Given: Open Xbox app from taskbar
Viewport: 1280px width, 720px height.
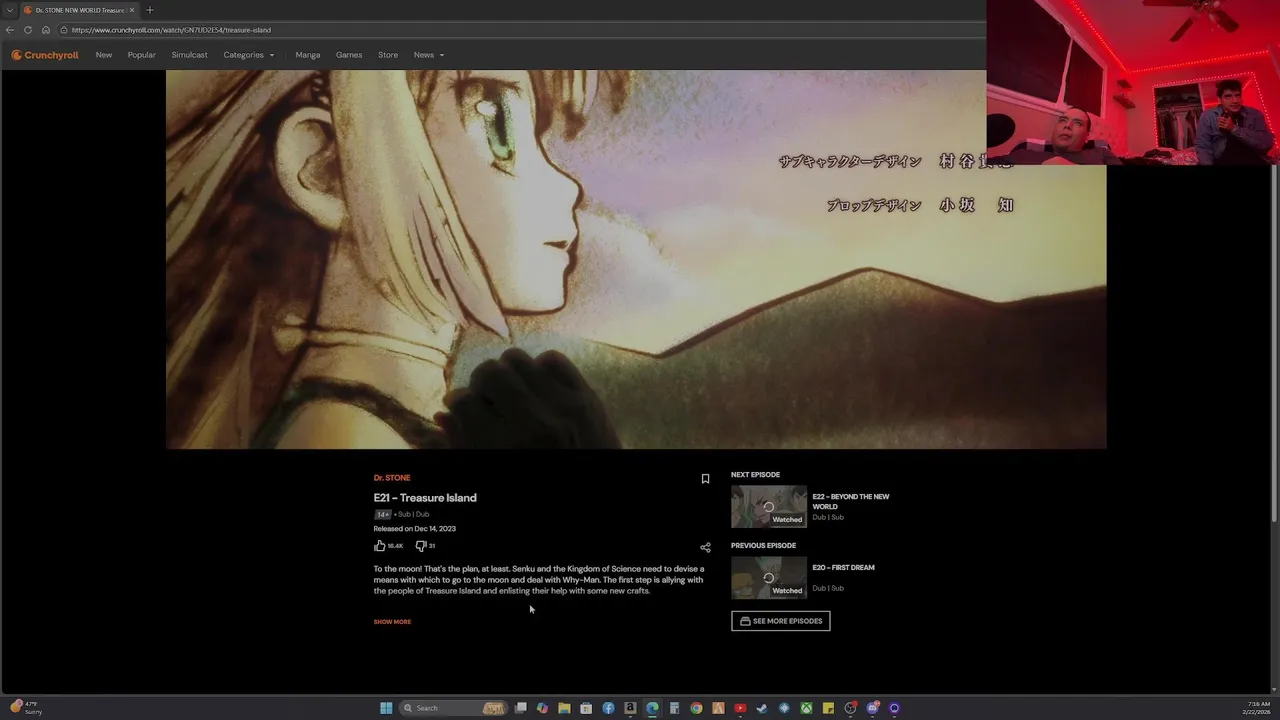Looking at the screenshot, I should 806,708.
